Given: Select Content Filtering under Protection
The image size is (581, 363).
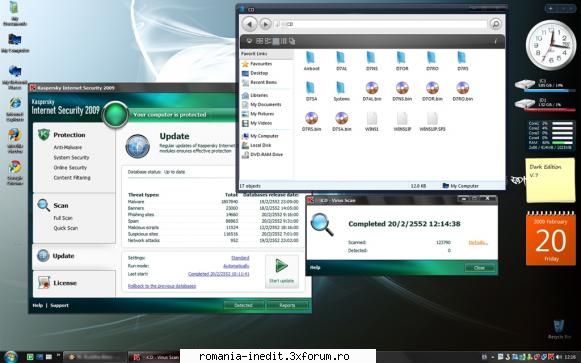Looking at the screenshot, I should 72,178.
